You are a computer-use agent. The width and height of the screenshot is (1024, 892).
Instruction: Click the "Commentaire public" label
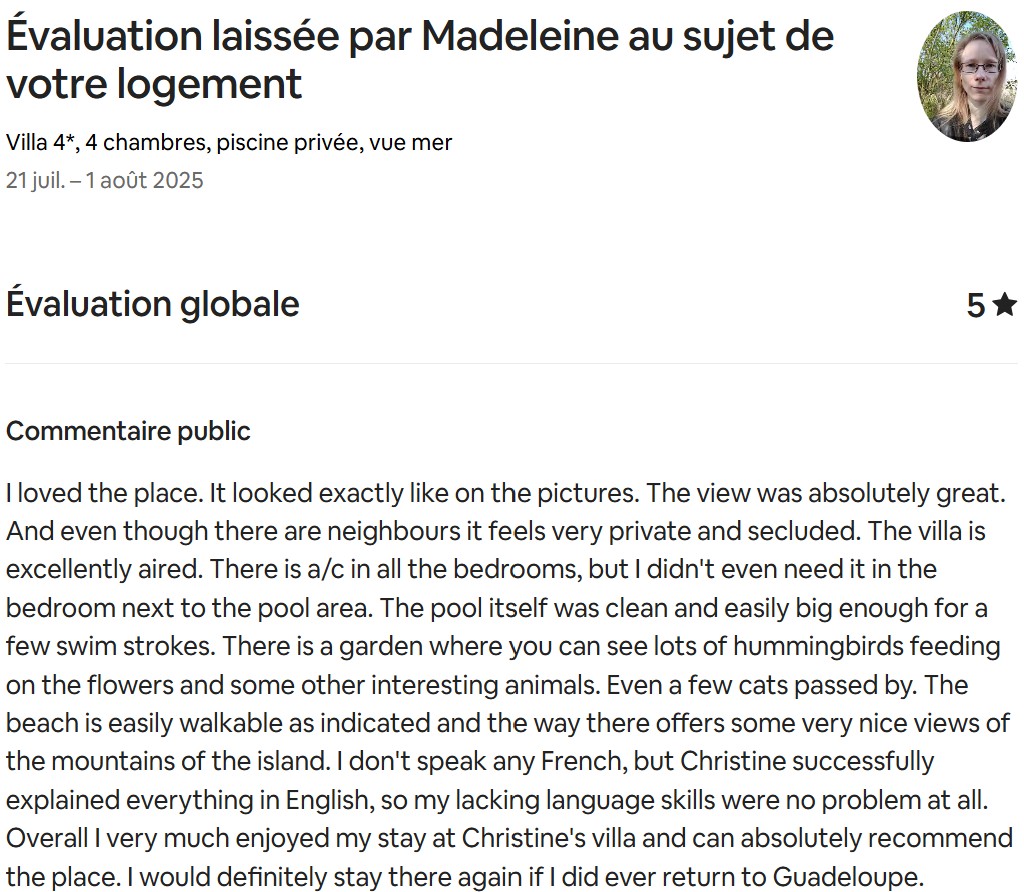click(x=128, y=431)
